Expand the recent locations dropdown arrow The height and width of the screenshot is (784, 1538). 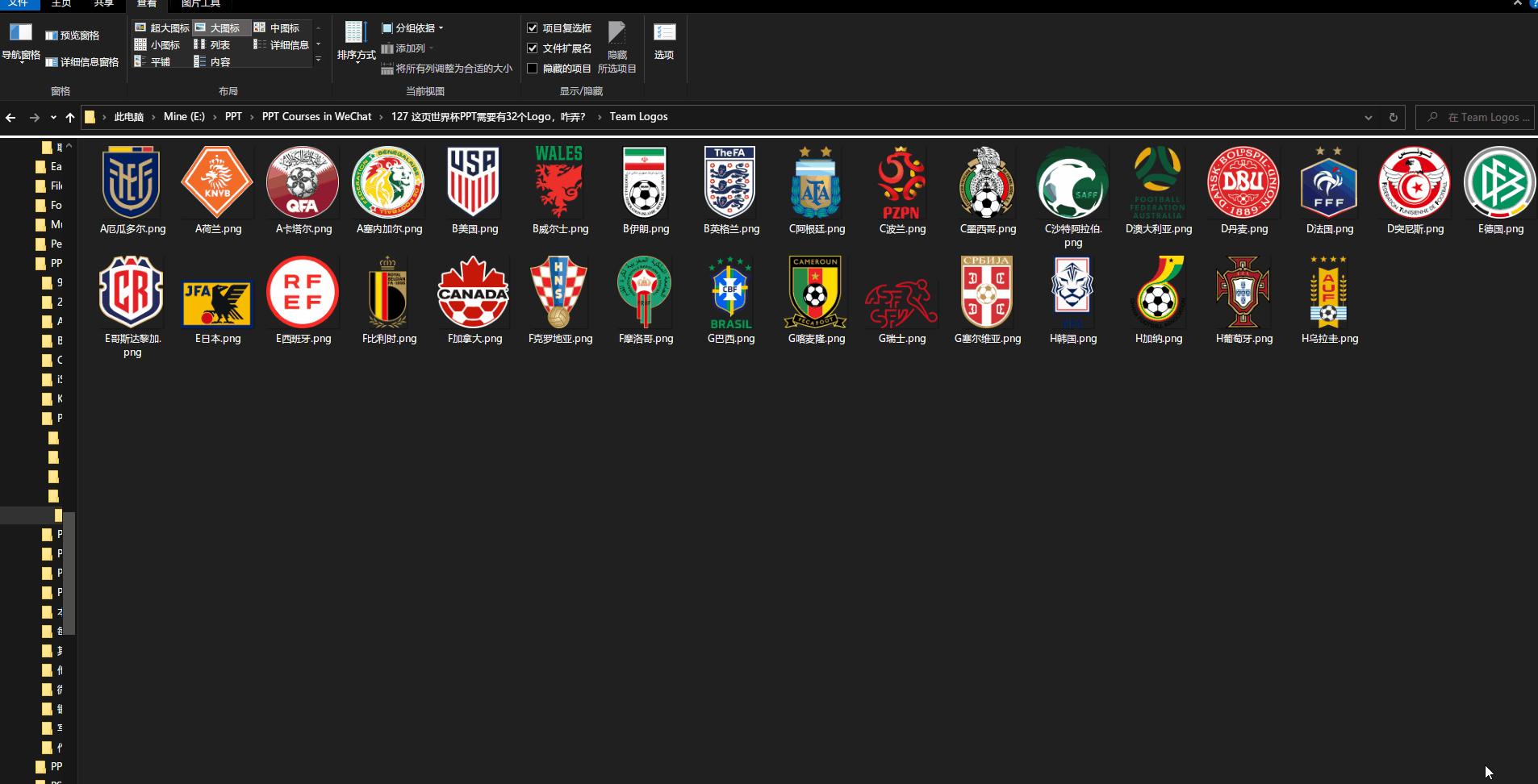click(53, 117)
